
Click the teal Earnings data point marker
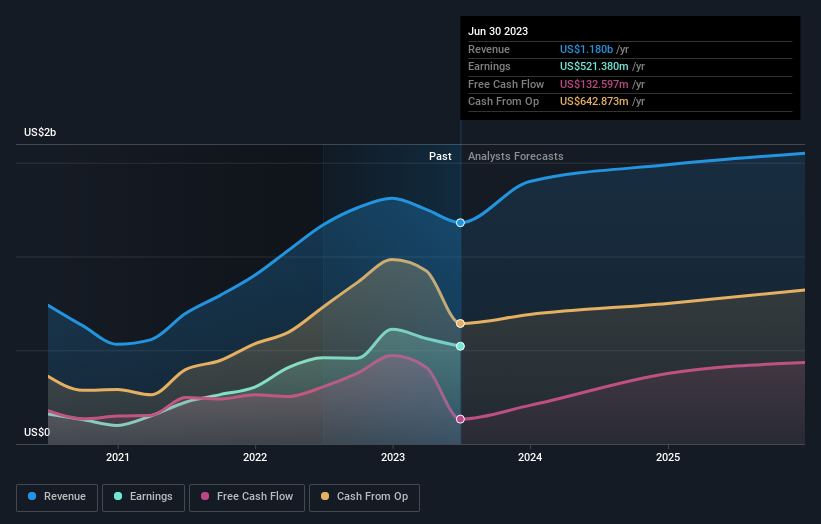460,346
